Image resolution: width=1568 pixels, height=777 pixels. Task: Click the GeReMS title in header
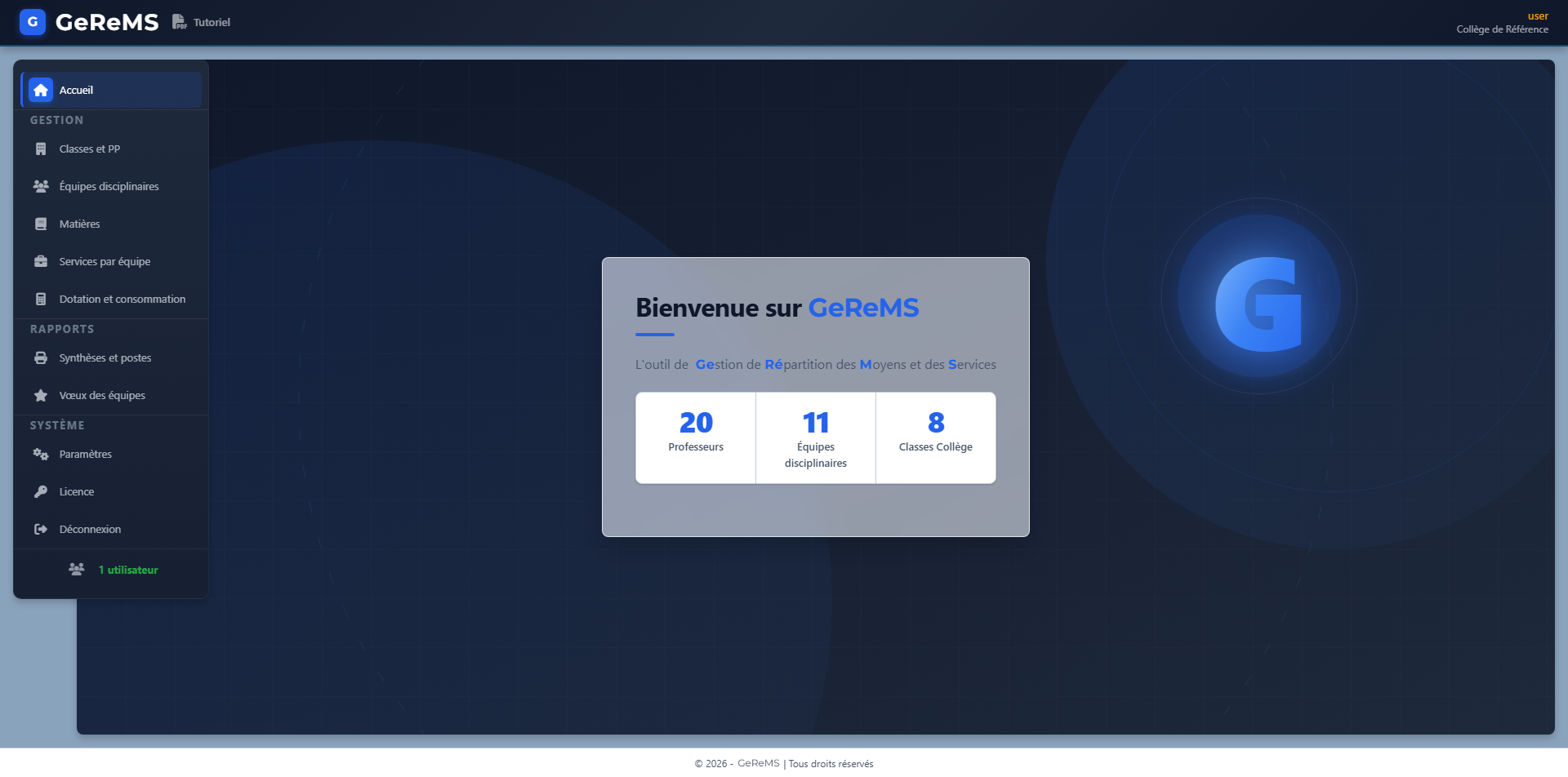[x=107, y=22]
